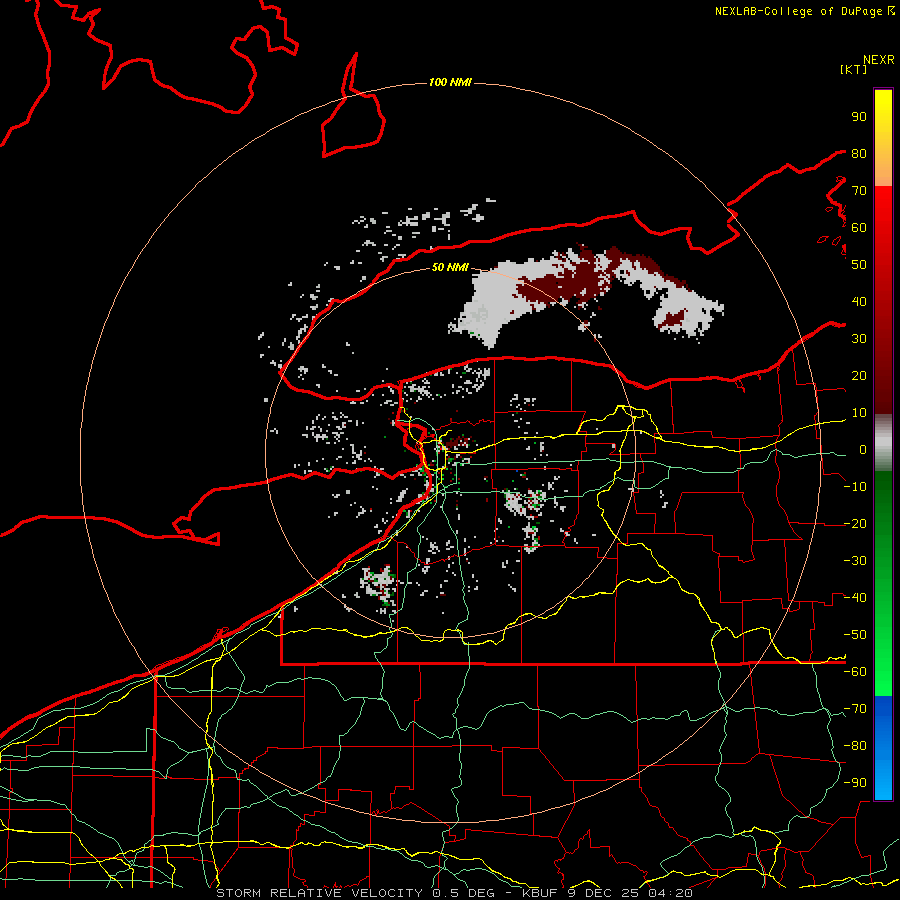Screen dimensions: 900x900
Task: Click the "NEXLAB-College of DuPage" header text
Action: point(800,11)
